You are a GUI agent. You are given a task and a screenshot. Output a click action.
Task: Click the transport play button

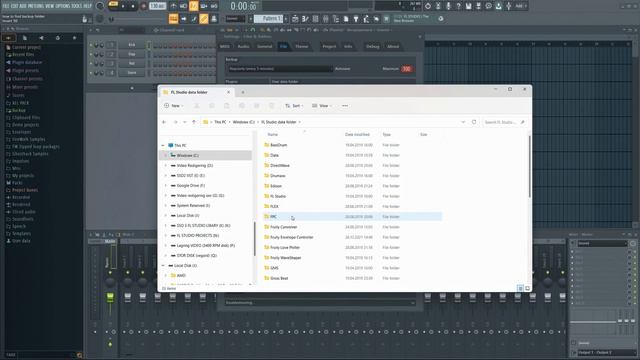click(123, 6)
